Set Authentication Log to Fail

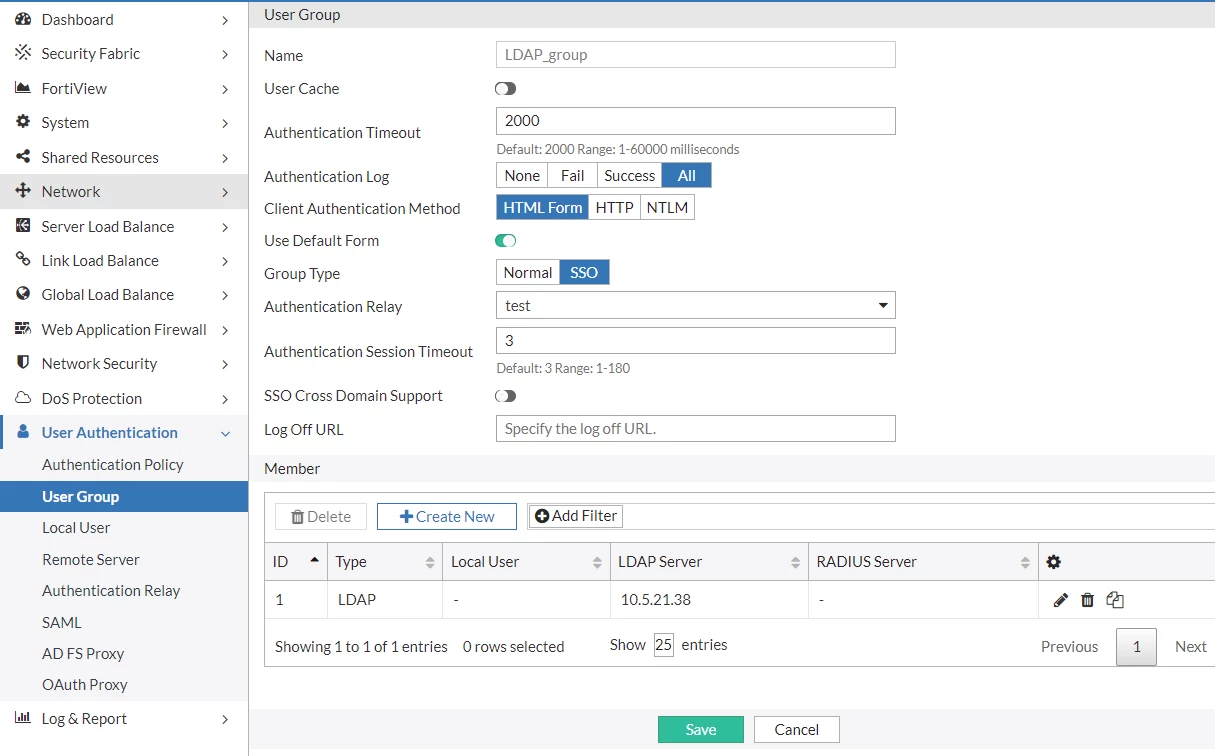(x=573, y=176)
